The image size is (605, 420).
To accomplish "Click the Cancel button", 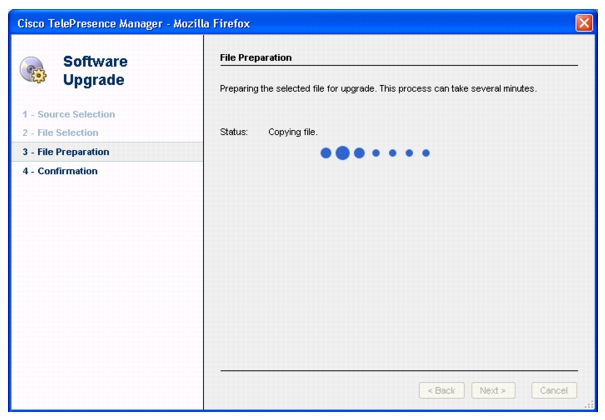I will pyautogui.click(x=554, y=391).
